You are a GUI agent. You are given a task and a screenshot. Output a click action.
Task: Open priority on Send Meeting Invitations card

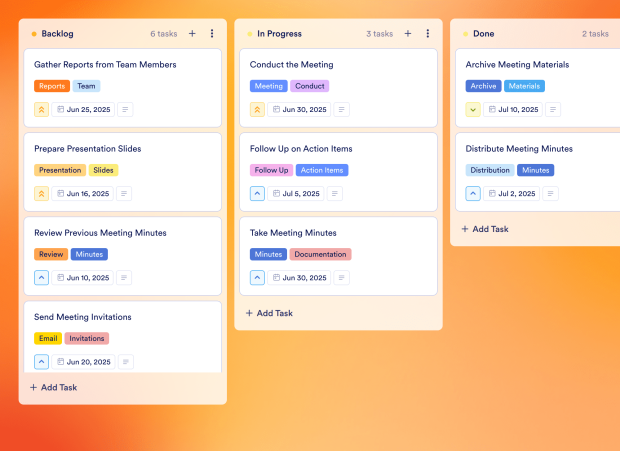coord(42,362)
